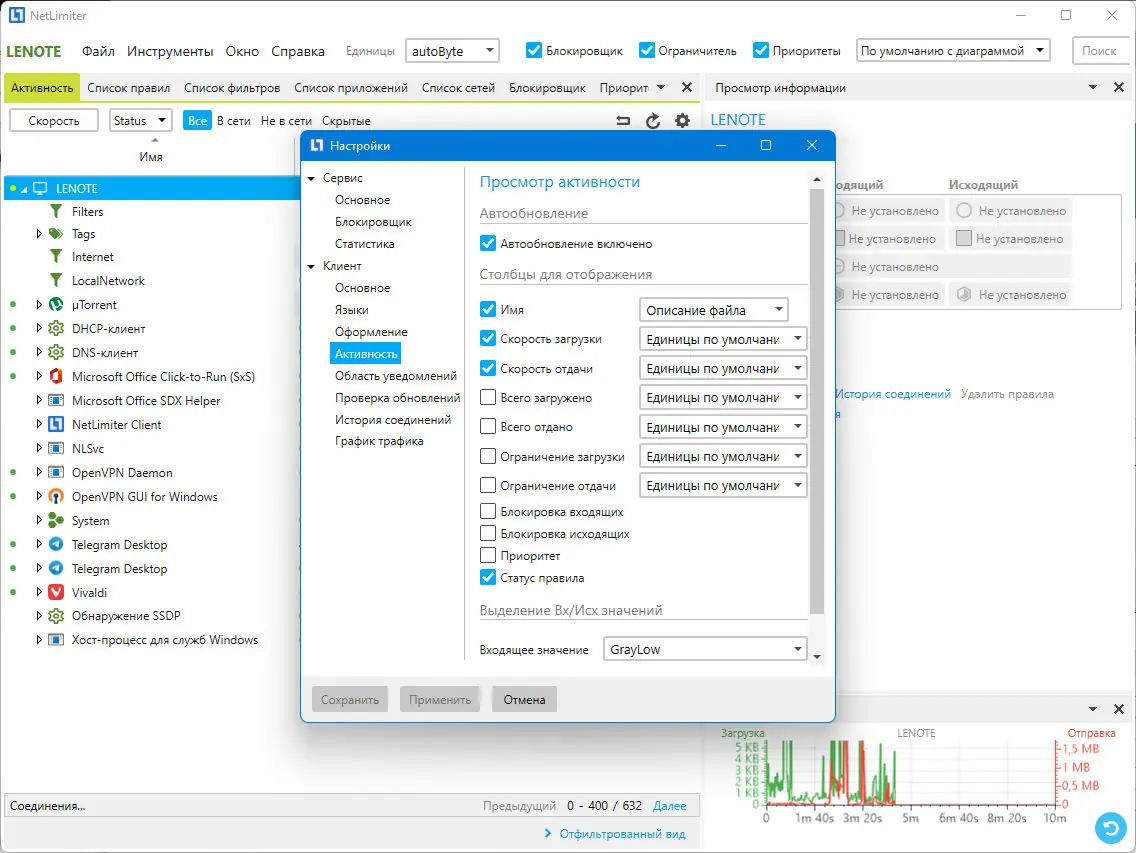Enable Ограничение загрузки column checkbox
This screenshot has height=853, width=1136.
(x=488, y=456)
